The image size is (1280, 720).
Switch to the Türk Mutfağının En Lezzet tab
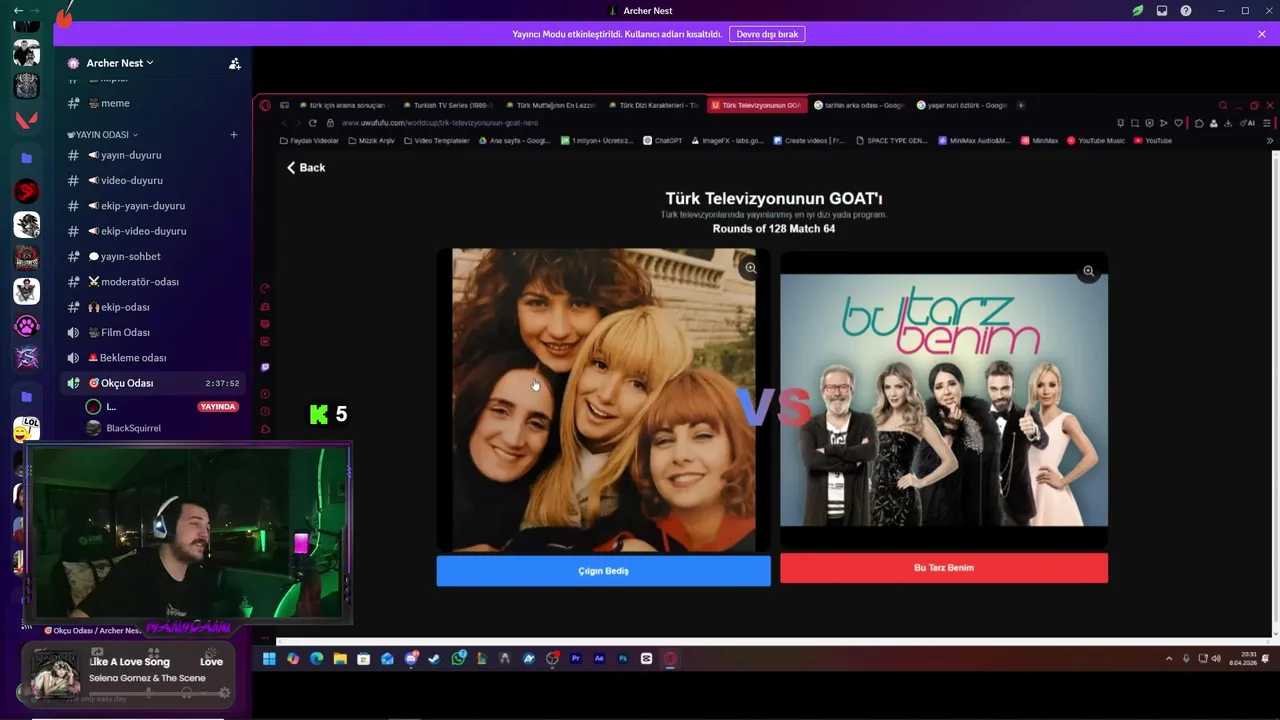[x=549, y=105]
